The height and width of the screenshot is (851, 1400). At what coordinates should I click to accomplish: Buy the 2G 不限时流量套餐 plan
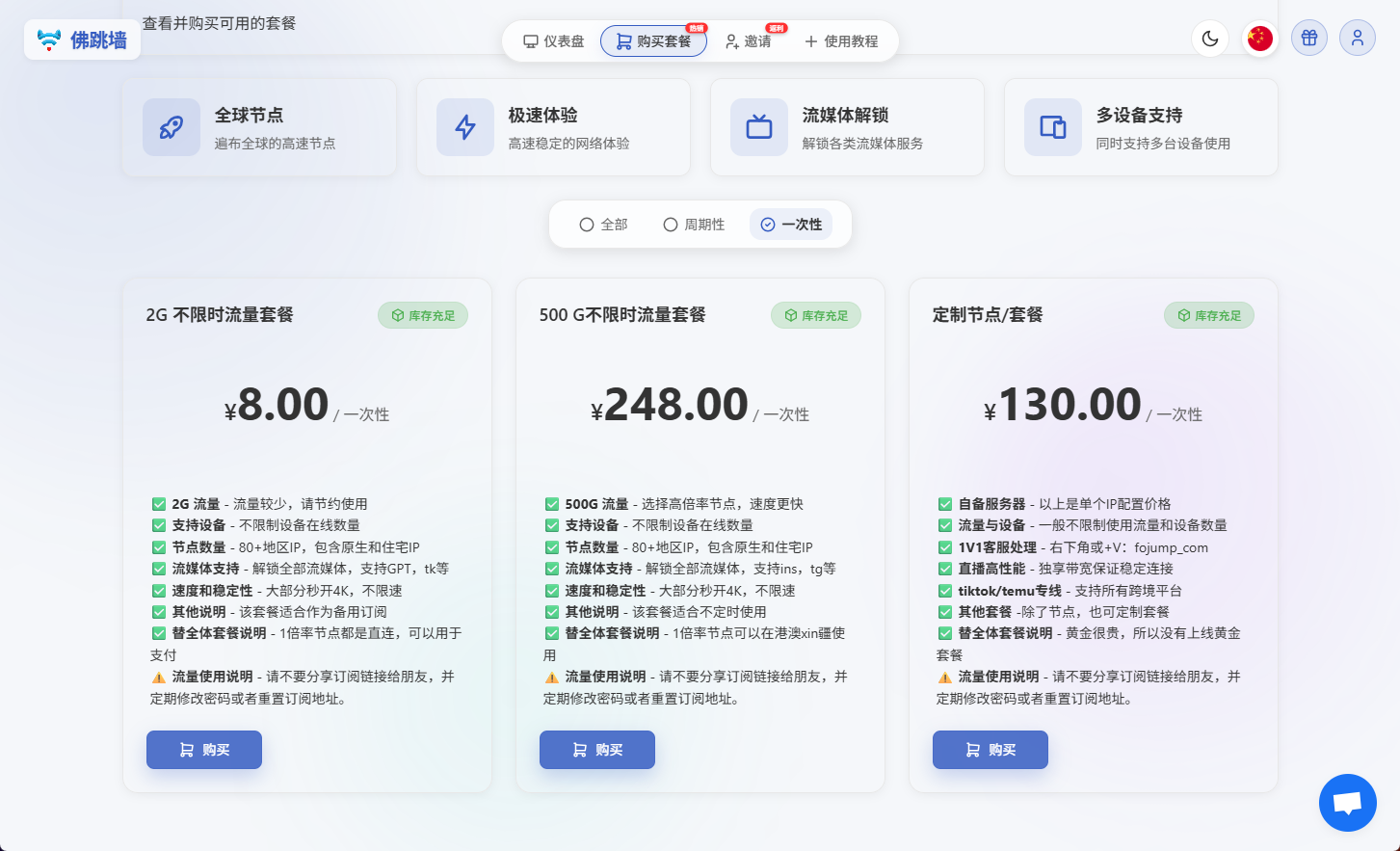204,750
